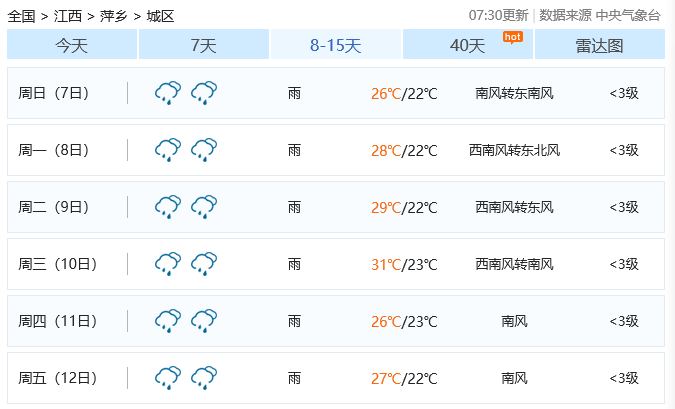
Task: Go to 全国 breadcrumb link
Action: click(x=22, y=16)
